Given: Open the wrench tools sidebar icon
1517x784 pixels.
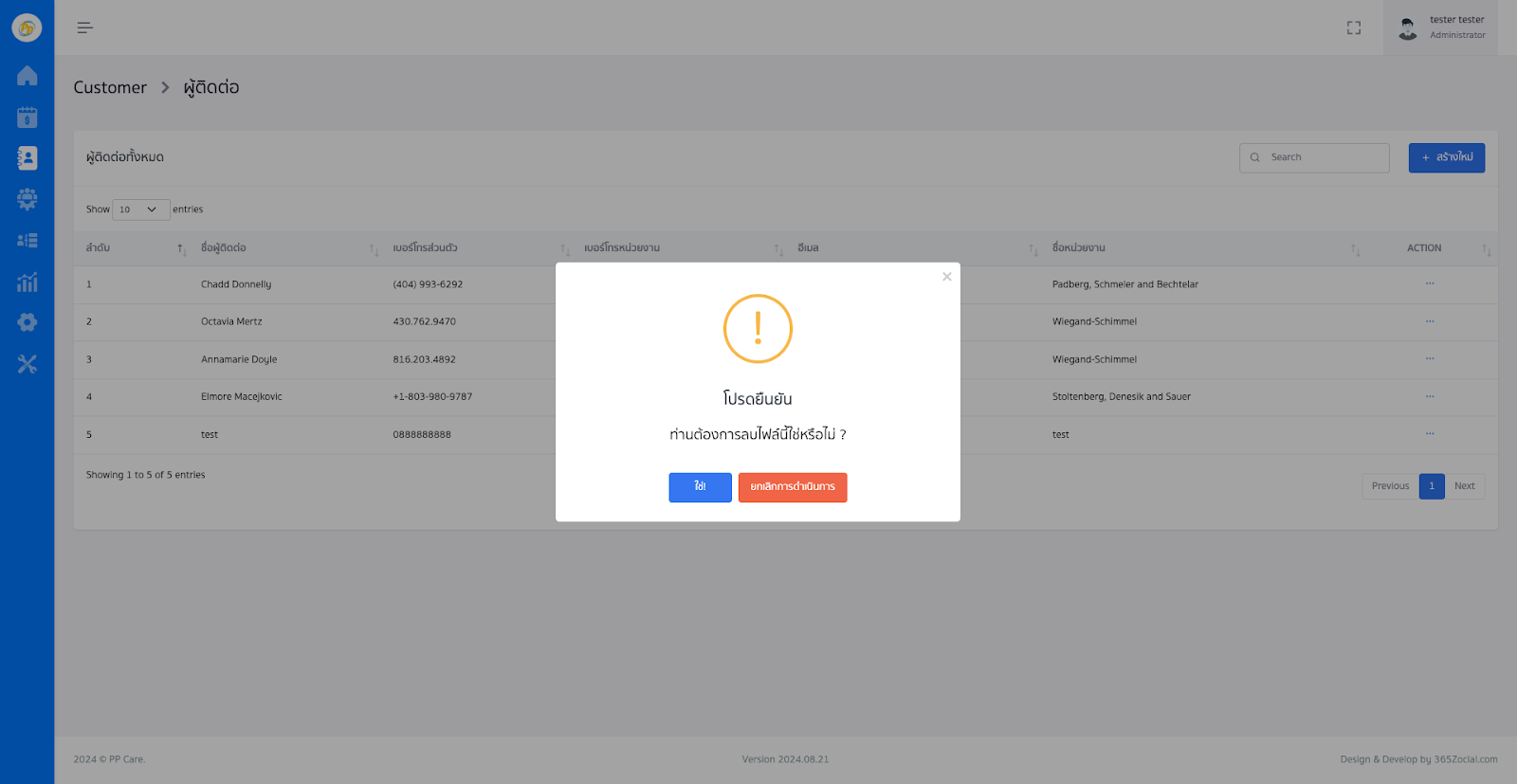Looking at the screenshot, I should [x=27, y=364].
